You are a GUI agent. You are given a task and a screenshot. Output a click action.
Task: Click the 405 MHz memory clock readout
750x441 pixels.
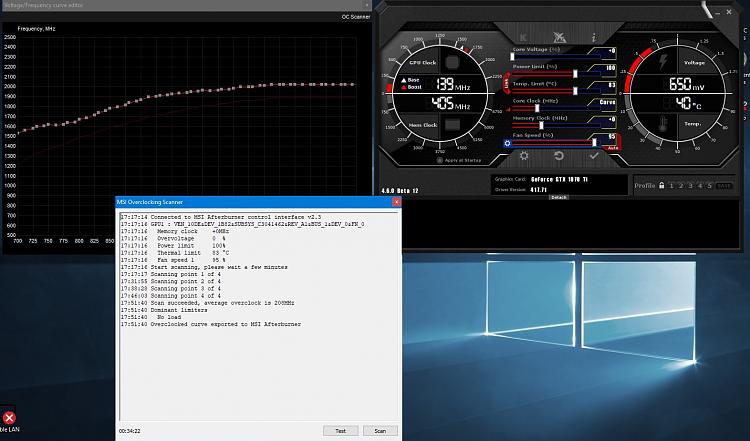451,103
